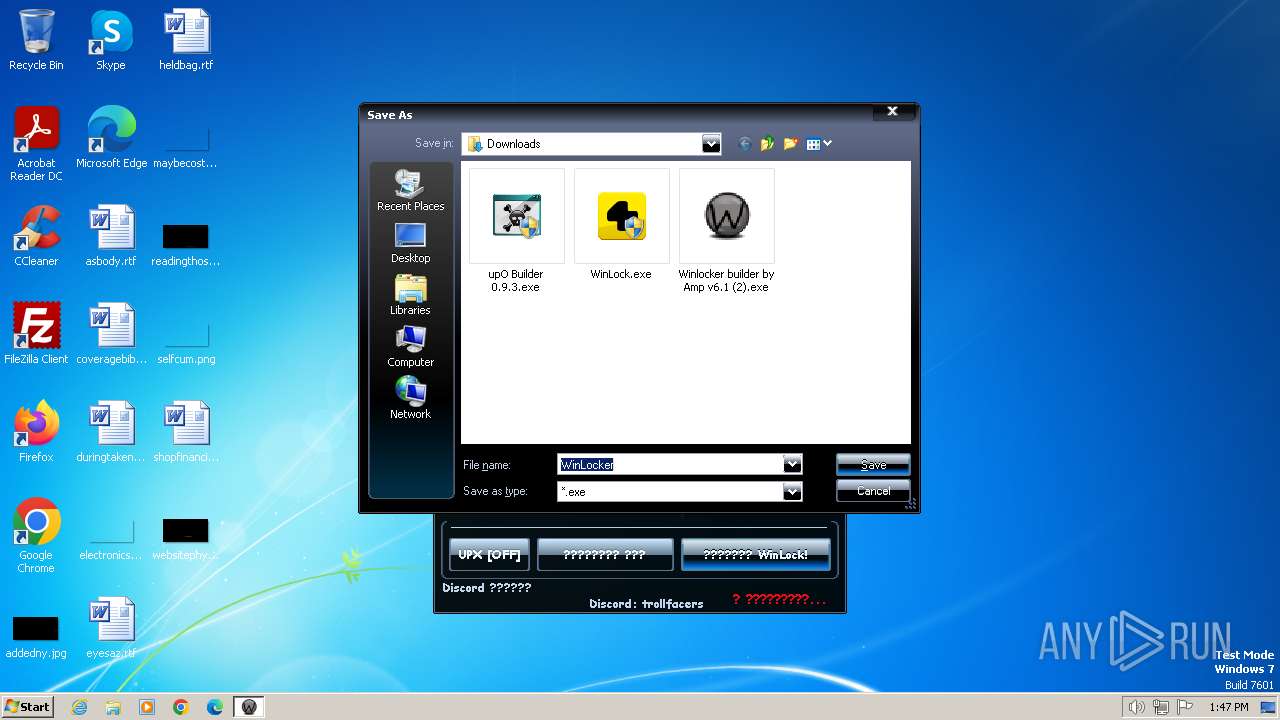Click the Save button
The image size is (1280, 720).
[873, 465]
